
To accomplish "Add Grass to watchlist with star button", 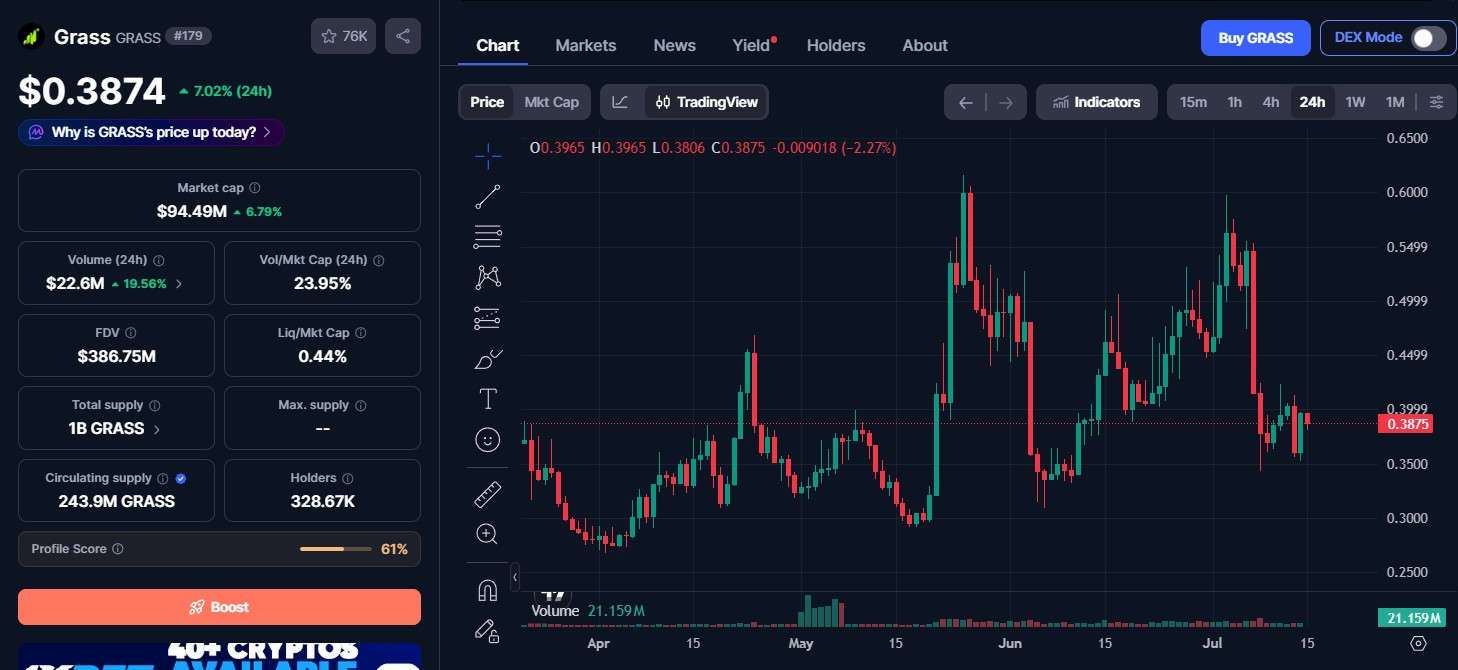I will [344, 36].
